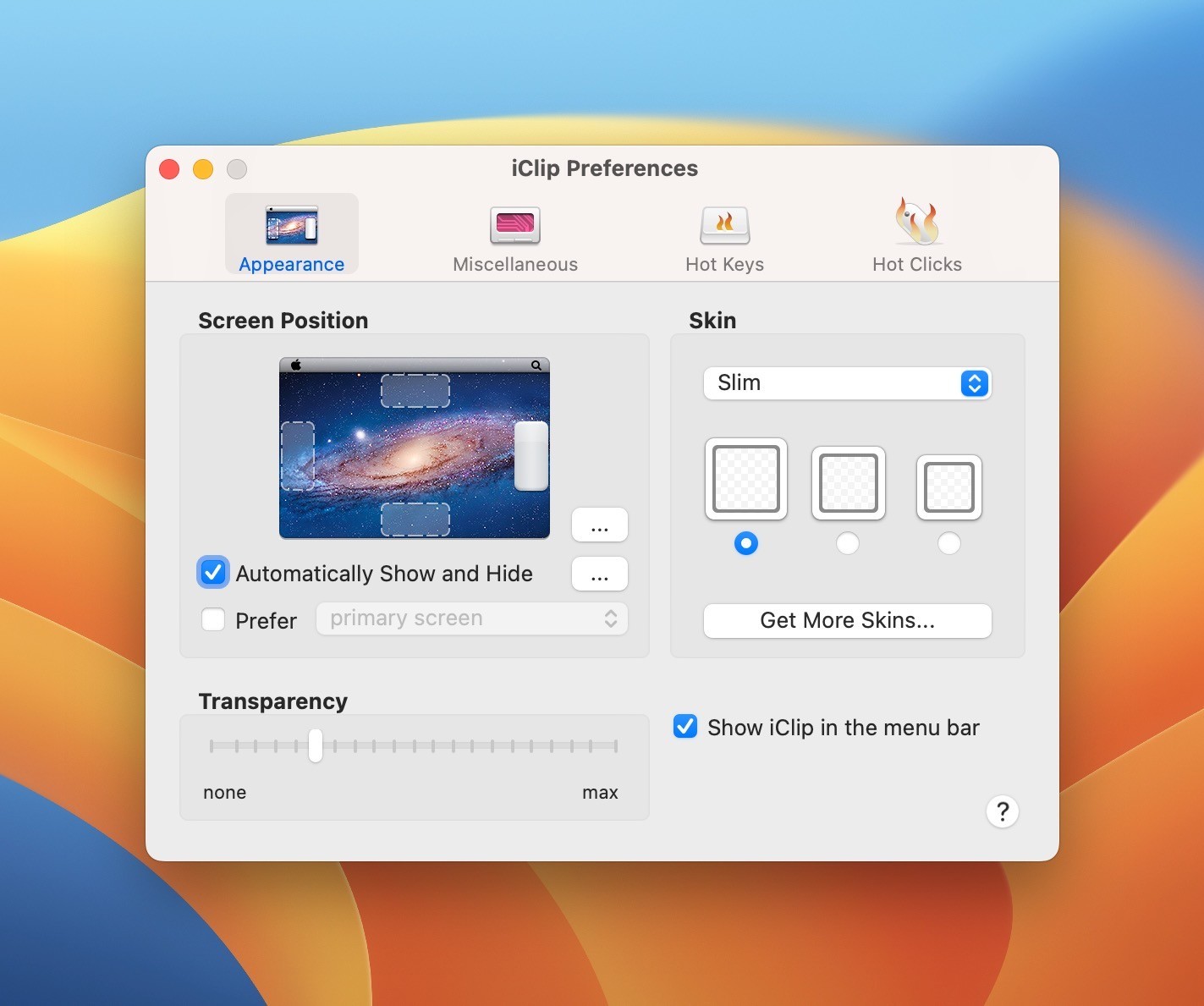Open Automatically Show and Hide options button
Screen dimensions: 1204x1006
point(600,574)
